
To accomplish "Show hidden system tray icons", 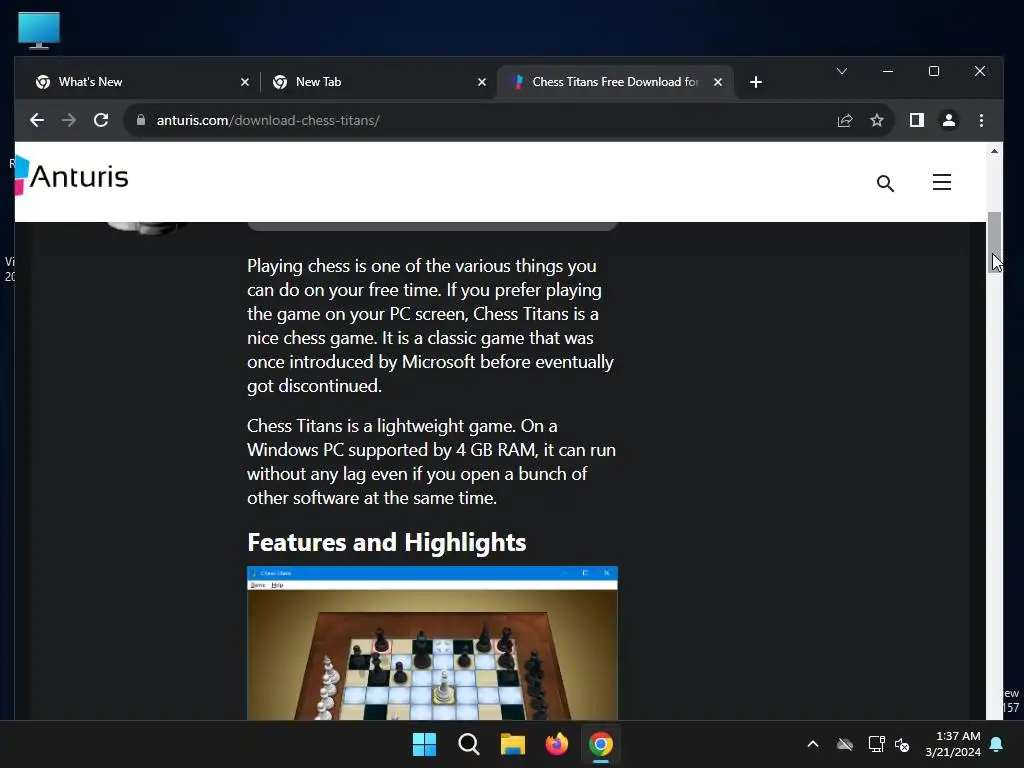I will tap(813, 744).
